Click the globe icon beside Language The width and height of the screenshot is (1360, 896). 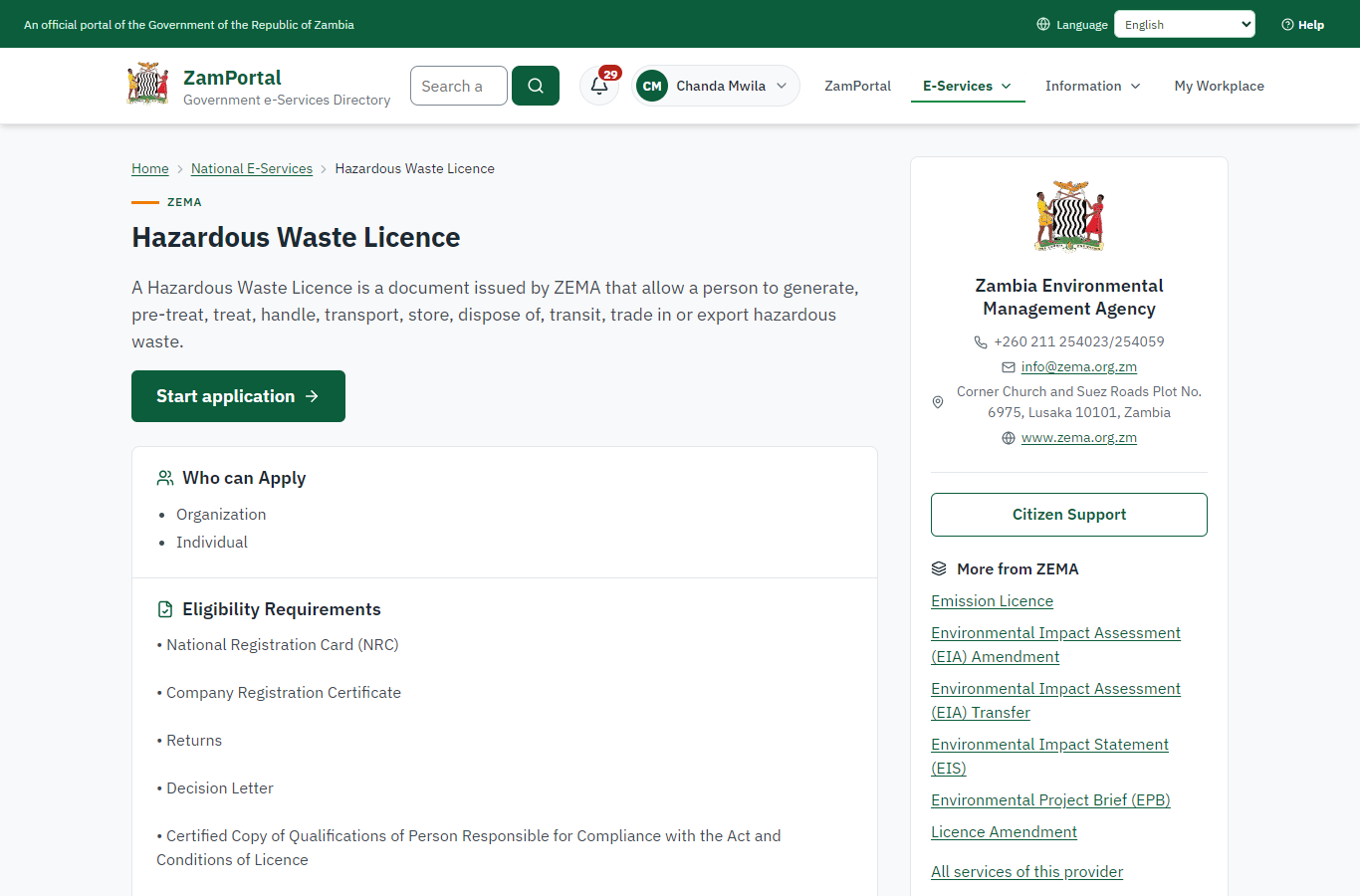point(1043,24)
